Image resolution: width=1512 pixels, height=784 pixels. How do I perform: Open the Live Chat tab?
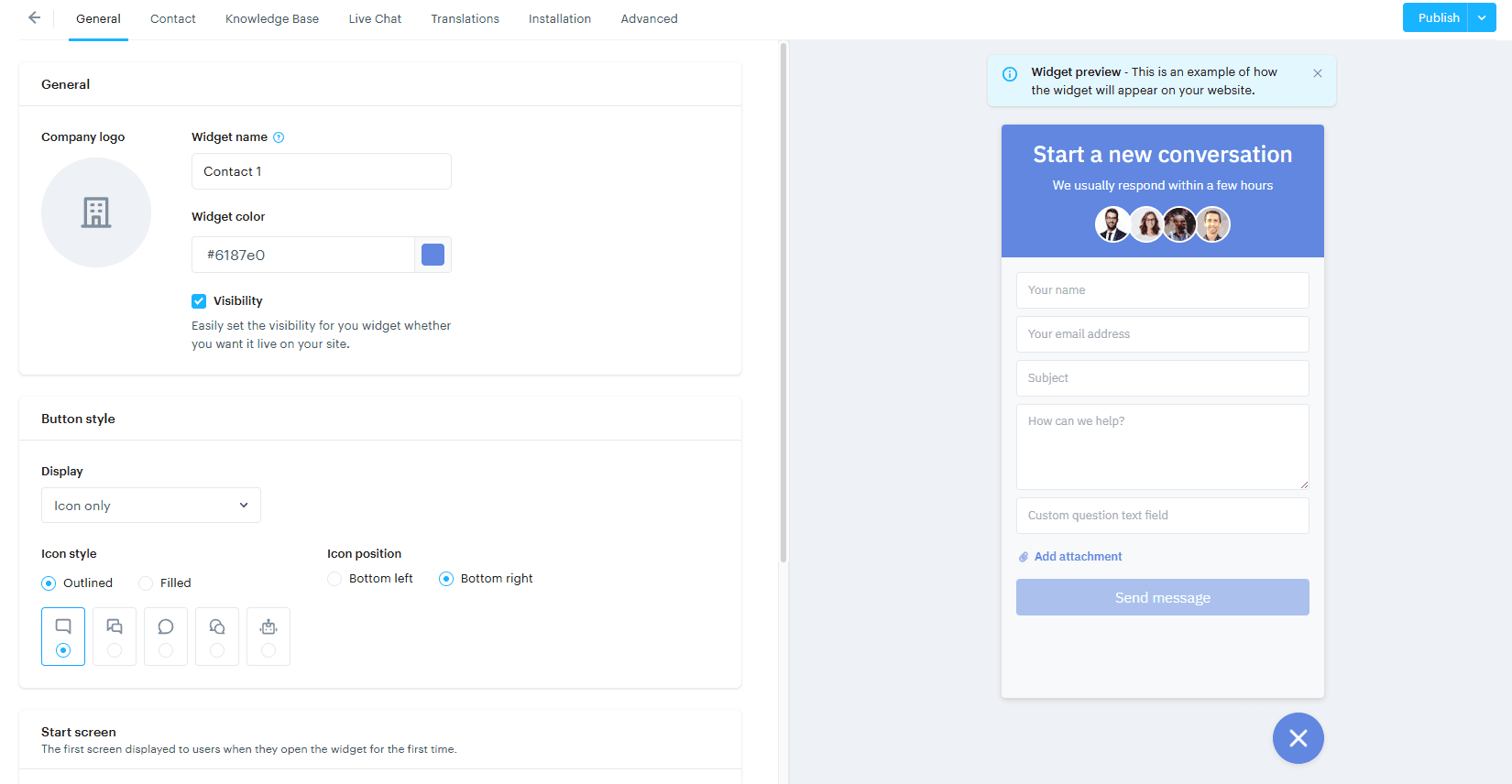point(375,18)
